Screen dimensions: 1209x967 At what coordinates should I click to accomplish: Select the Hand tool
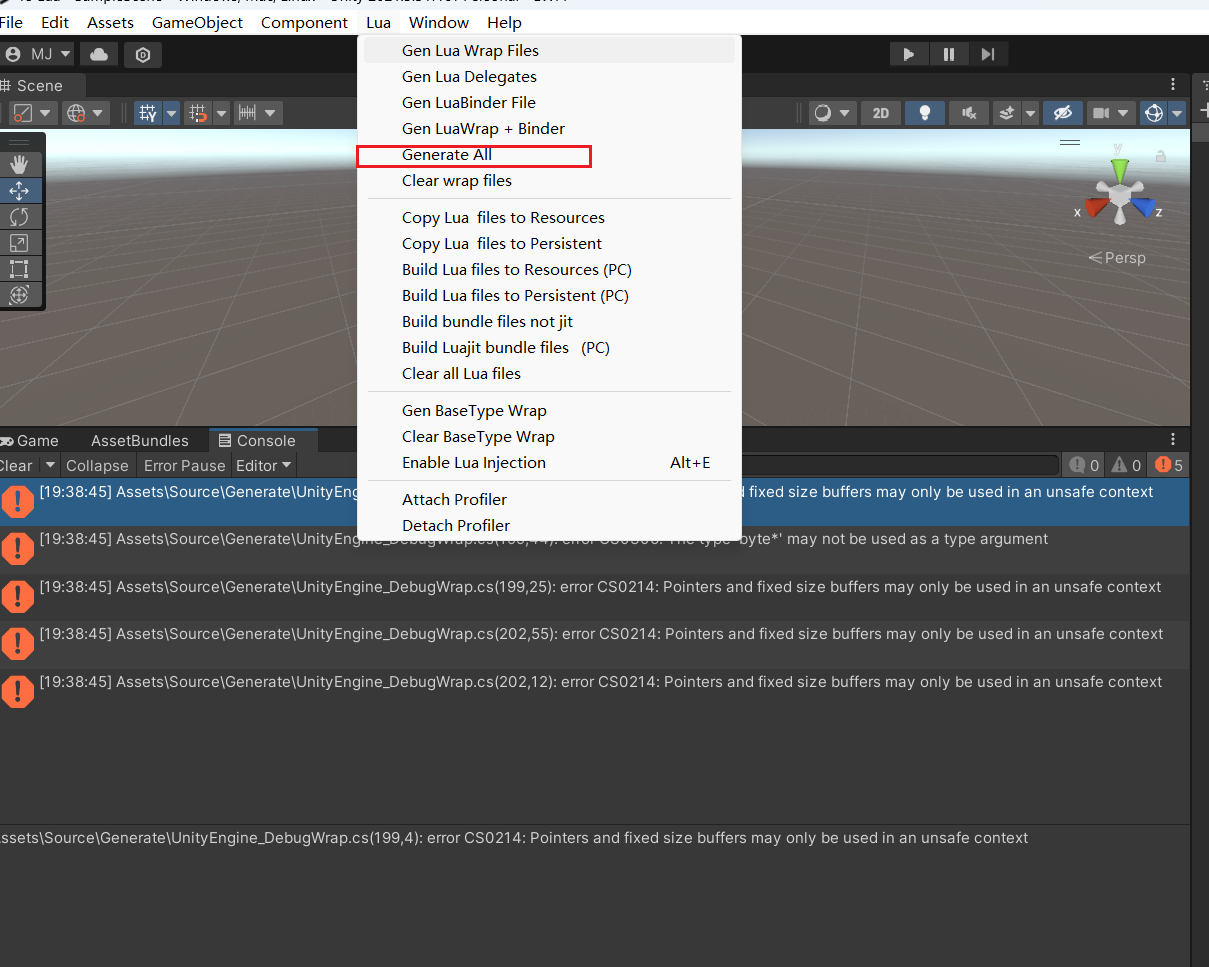pyautogui.click(x=22, y=164)
